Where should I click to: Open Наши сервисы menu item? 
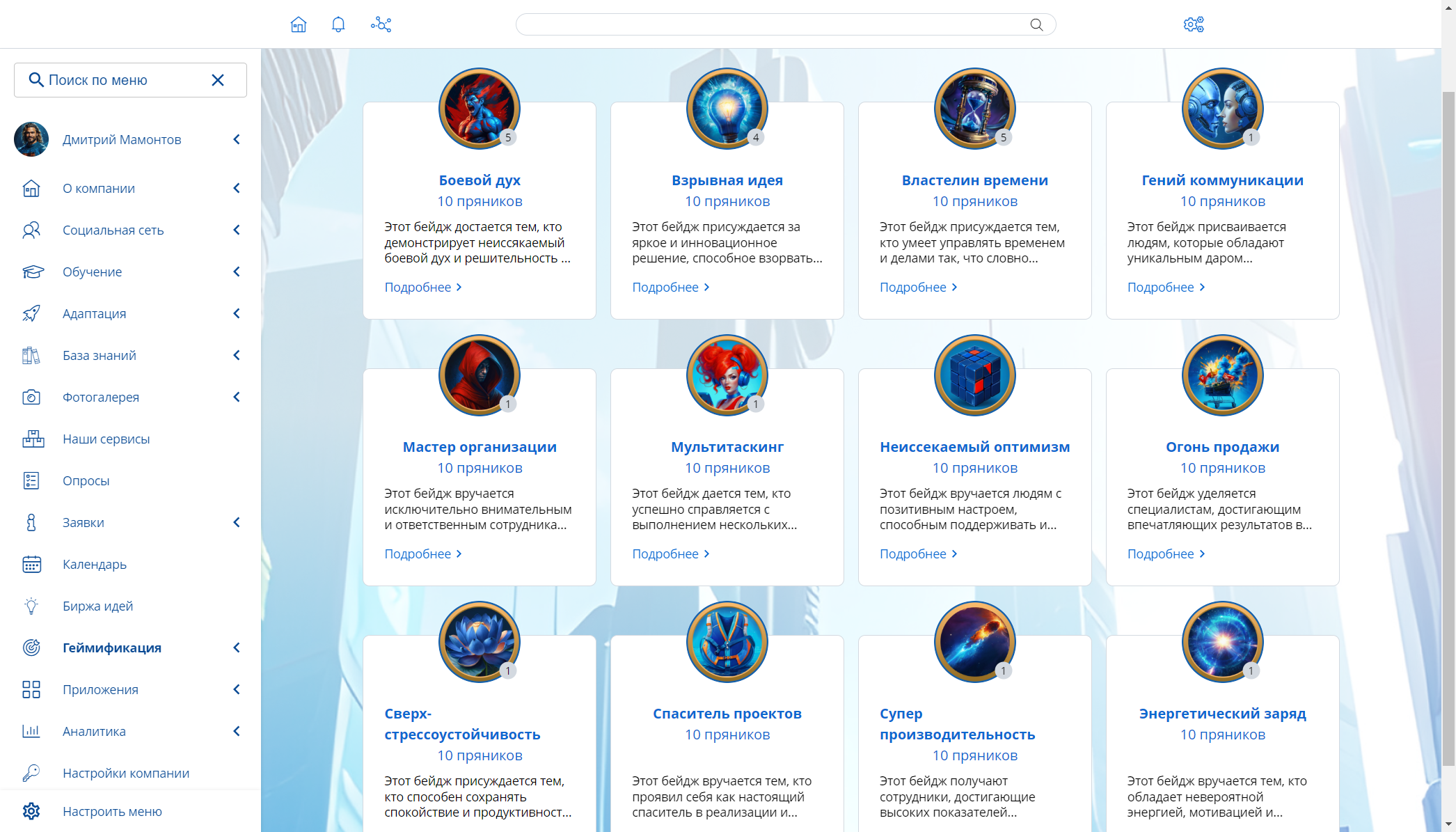point(106,439)
